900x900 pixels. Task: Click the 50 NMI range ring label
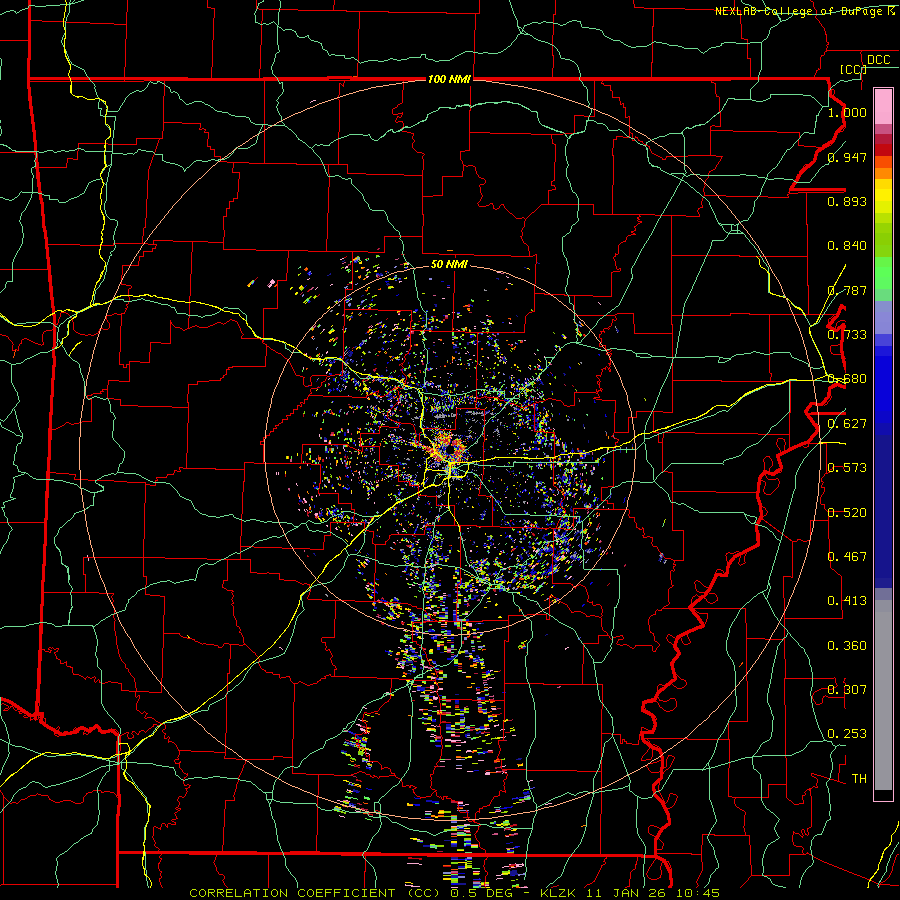449,264
